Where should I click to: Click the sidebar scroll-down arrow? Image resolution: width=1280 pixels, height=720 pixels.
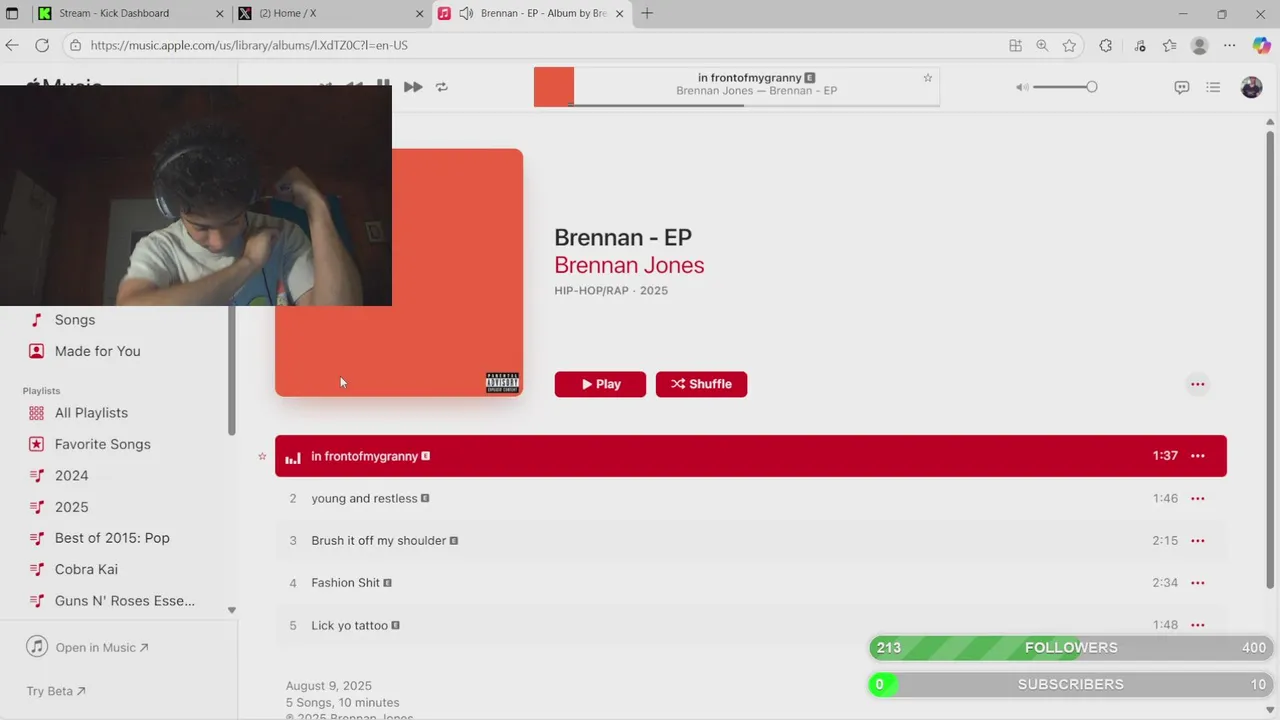[232, 610]
